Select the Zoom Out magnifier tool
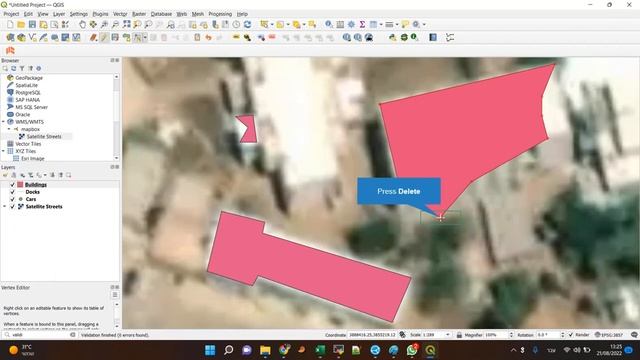640x360 pixels. pos(116,24)
